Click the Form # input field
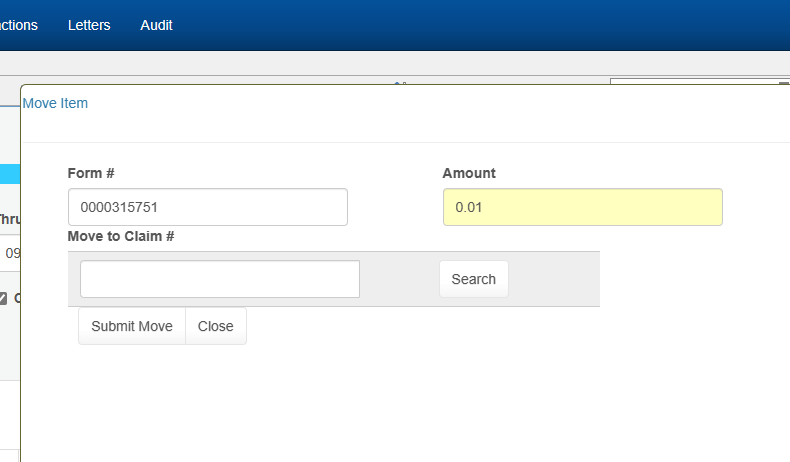790x462 pixels. tap(207, 207)
